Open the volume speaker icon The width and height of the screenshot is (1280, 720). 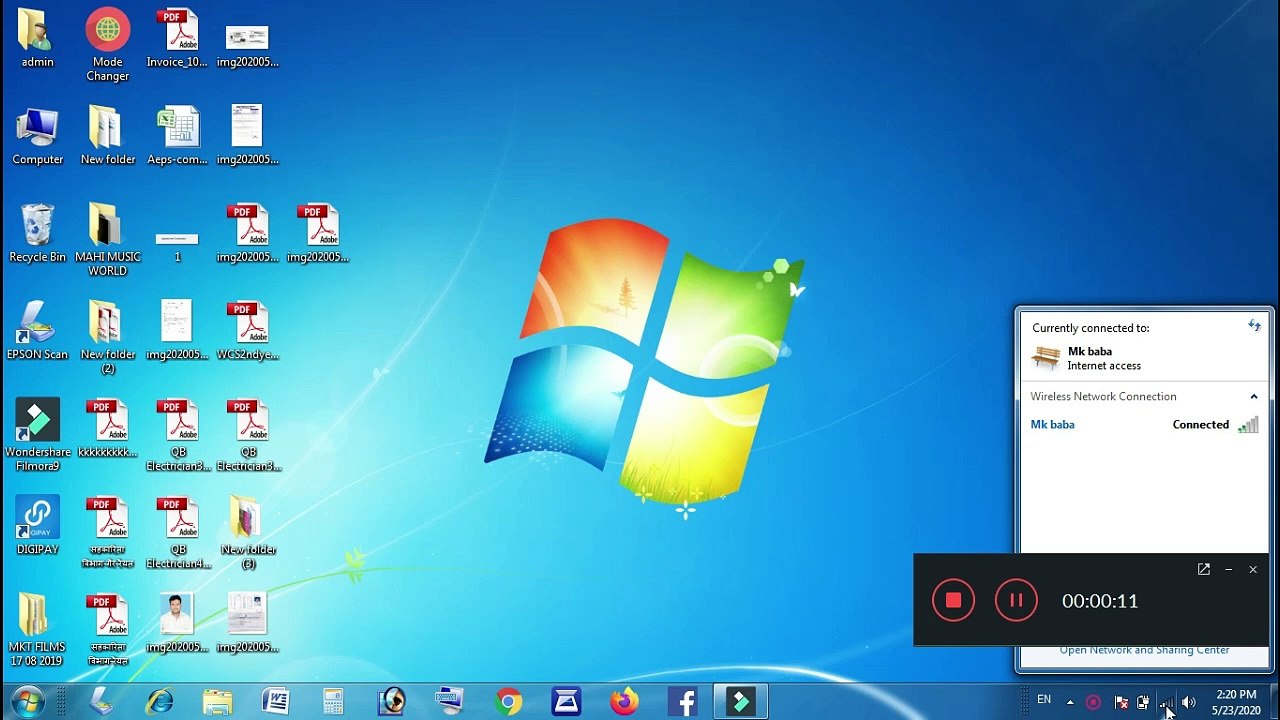[x=1188, y=702]
